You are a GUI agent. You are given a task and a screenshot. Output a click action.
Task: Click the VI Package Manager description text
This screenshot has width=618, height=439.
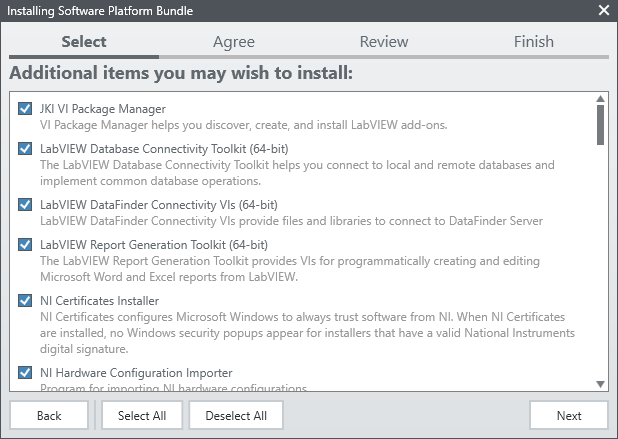(x=244, y=125)
